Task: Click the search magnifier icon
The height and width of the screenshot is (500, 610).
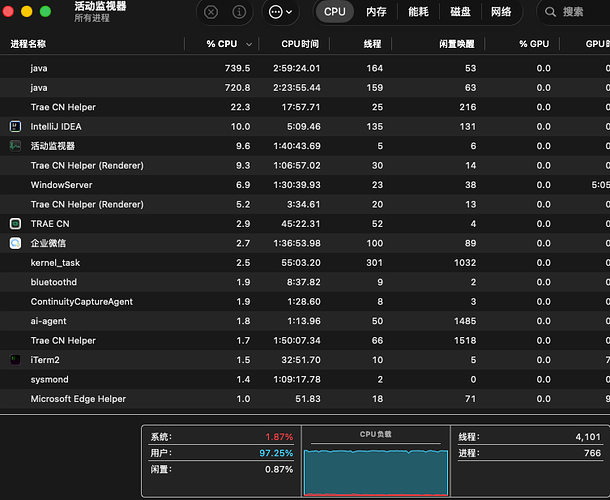Action: (x=550, y=12)
